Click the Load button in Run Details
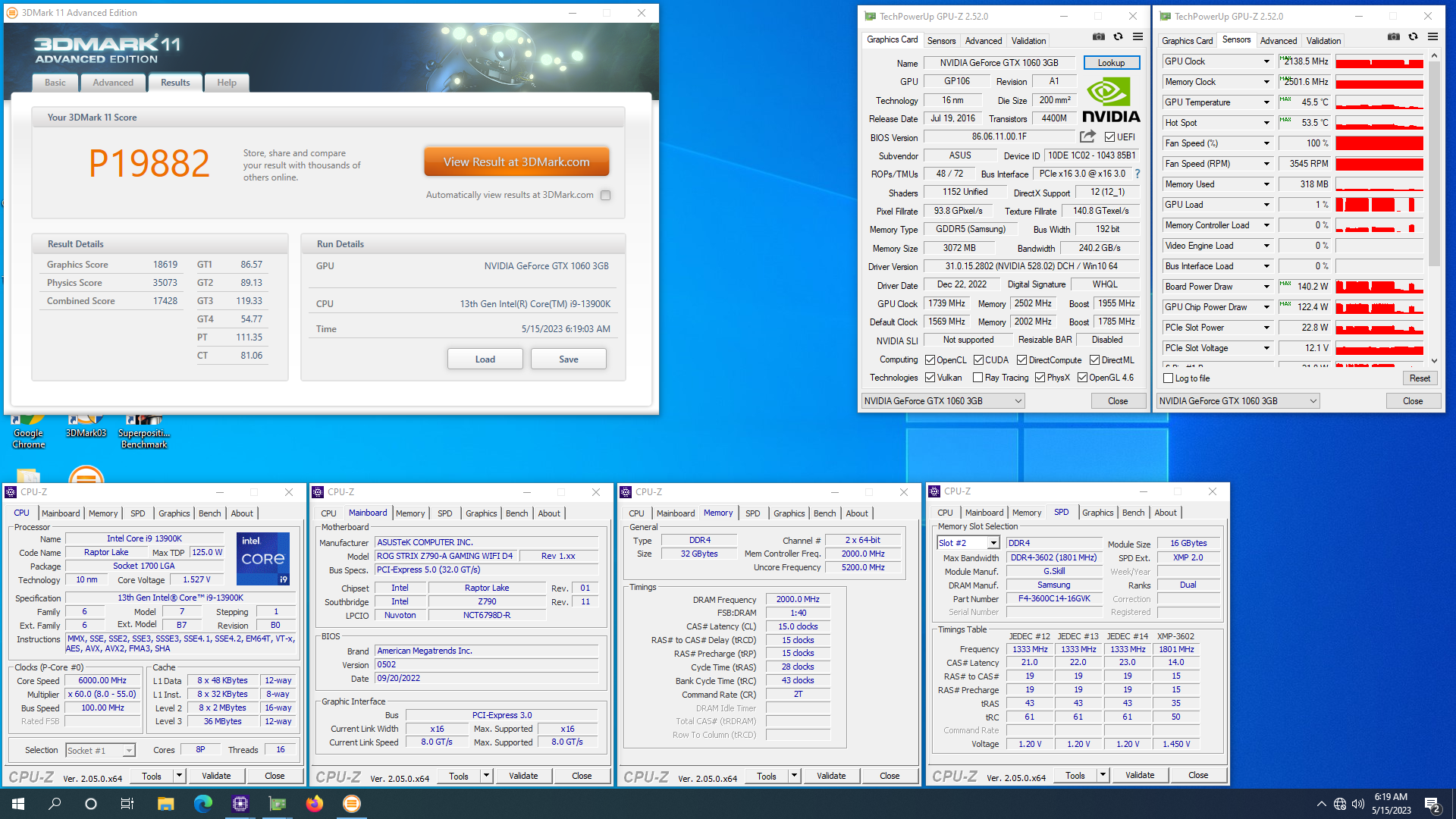1456x819 pixels. 485,359
